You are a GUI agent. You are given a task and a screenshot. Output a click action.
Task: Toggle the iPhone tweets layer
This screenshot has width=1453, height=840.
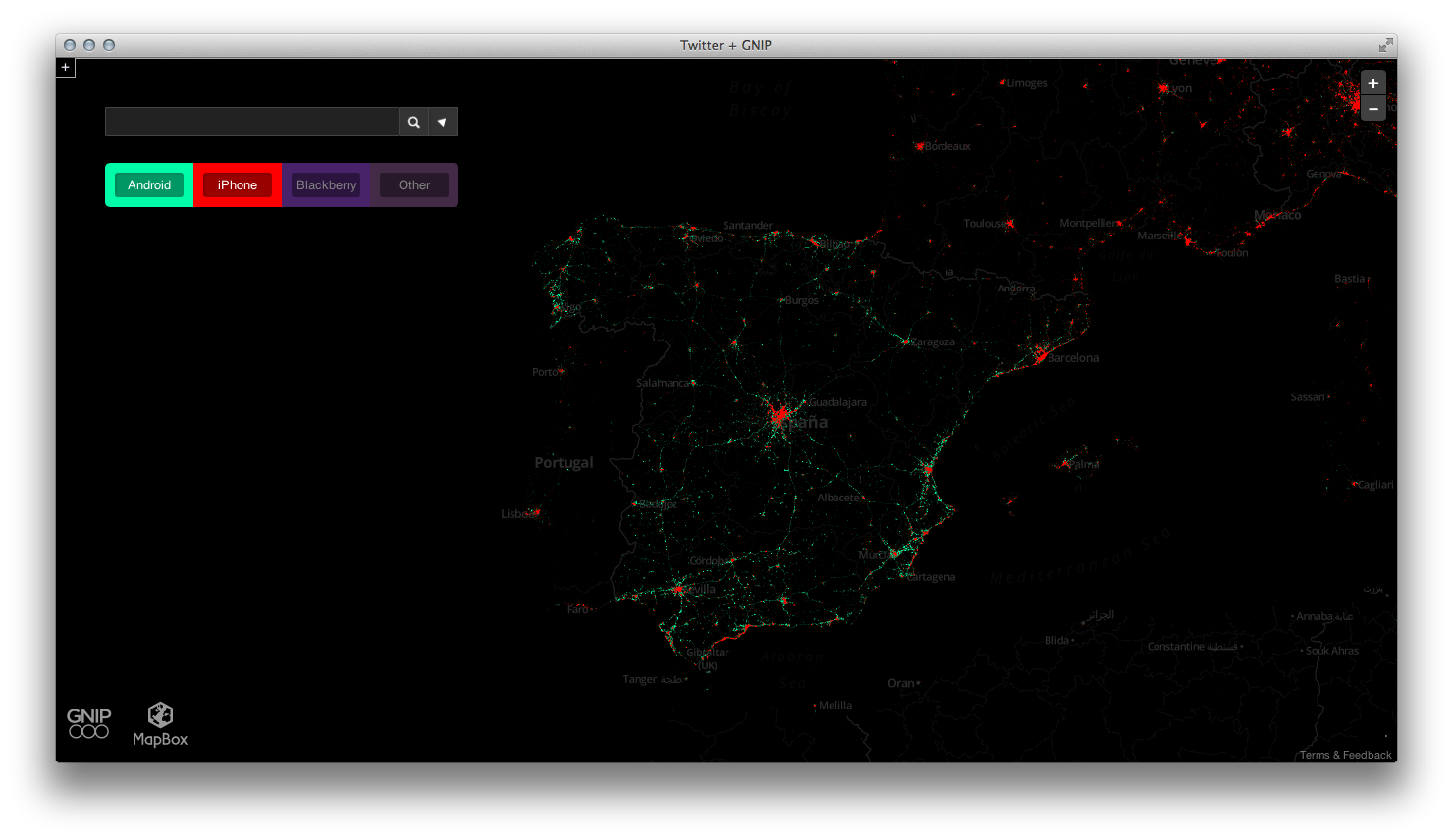pyautogui.click(x=238, y=184)
